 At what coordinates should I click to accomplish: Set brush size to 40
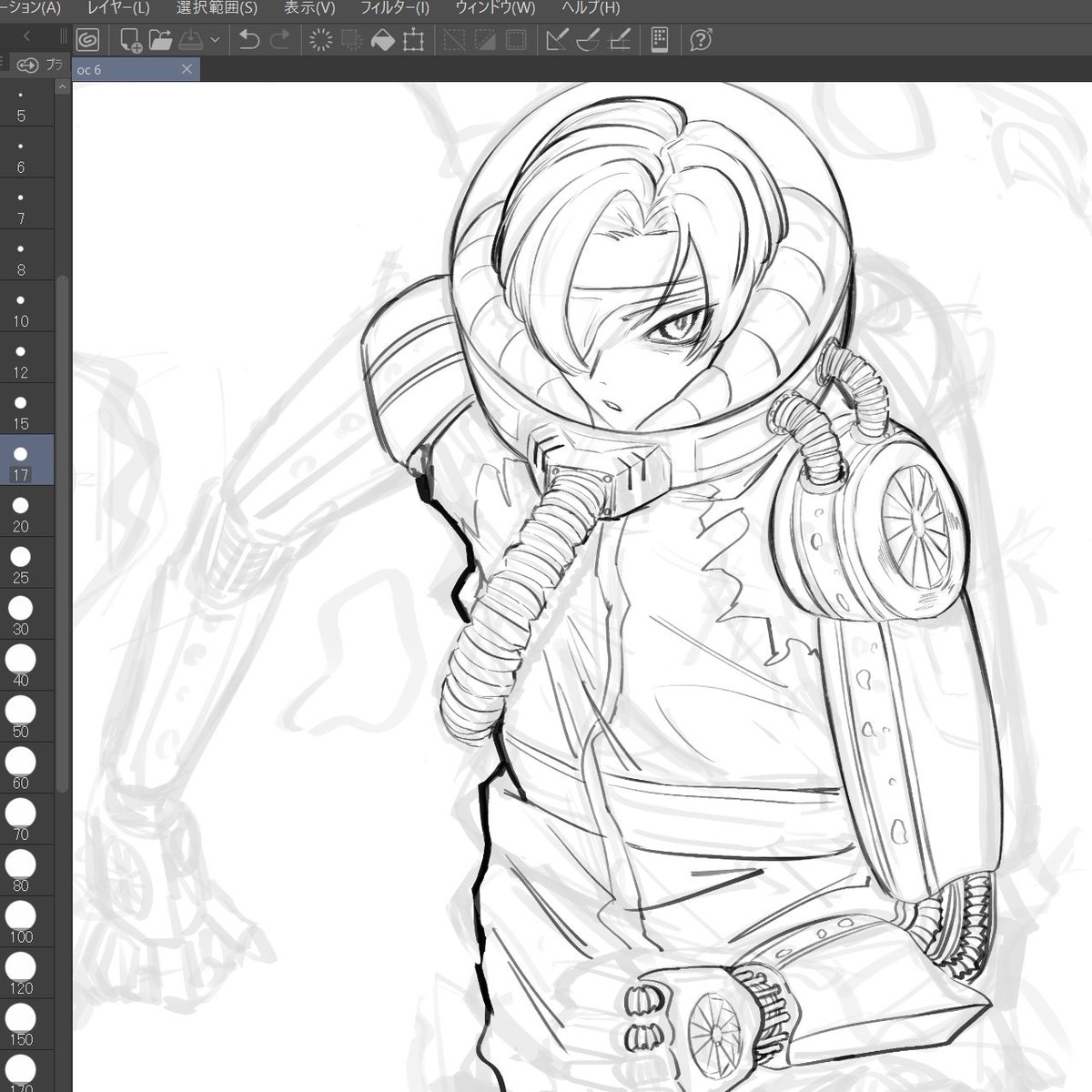pyautogui.click(x=21, y=667)
